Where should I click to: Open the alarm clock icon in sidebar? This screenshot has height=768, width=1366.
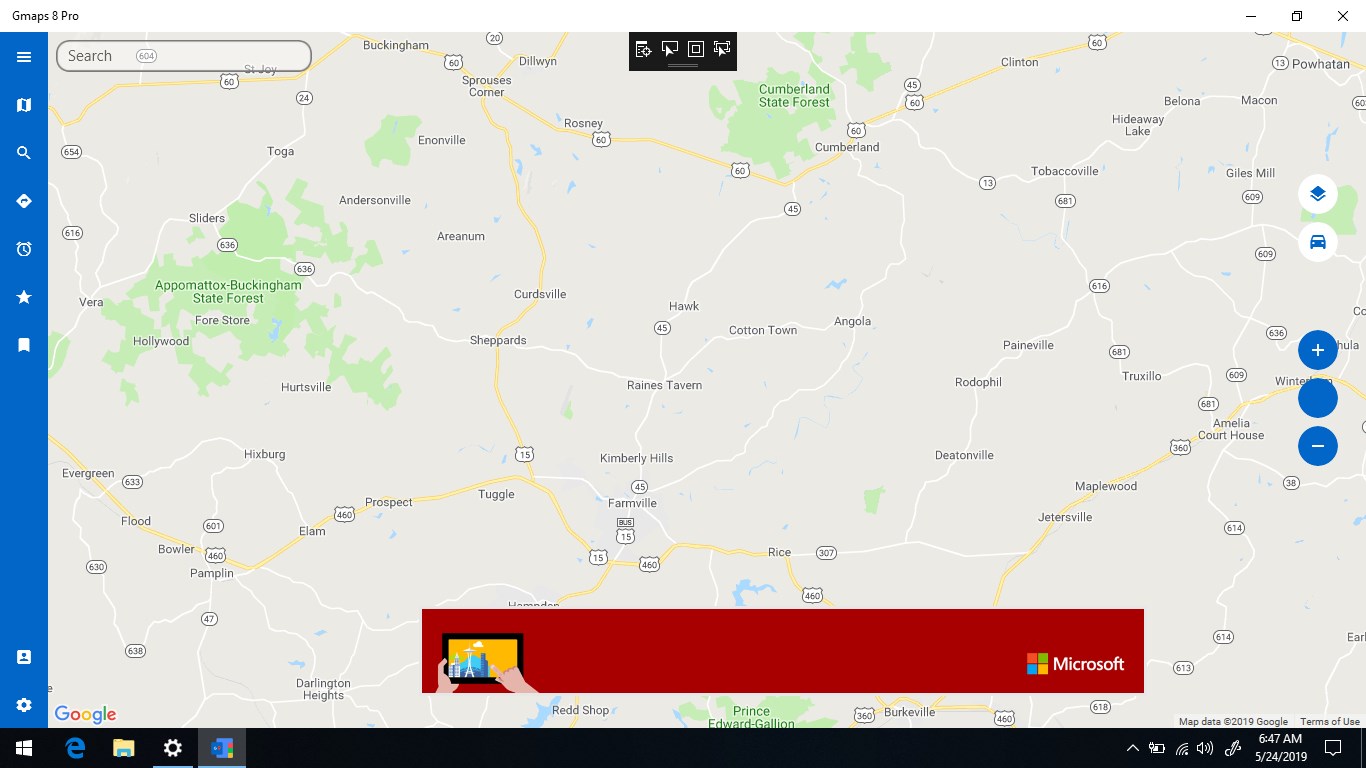click(24, 249)
